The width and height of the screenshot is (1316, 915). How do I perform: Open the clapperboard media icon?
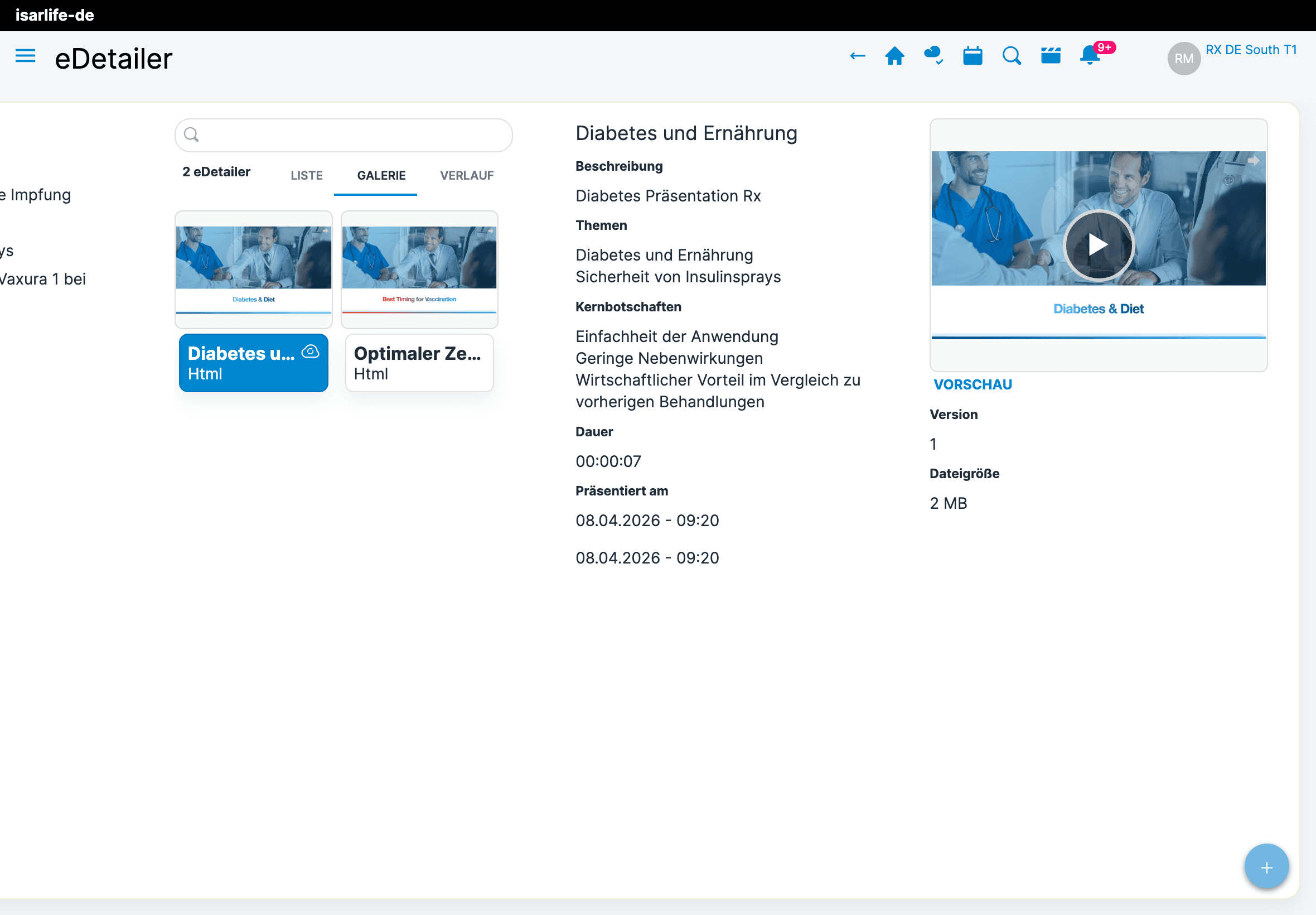click(1051, 56)
